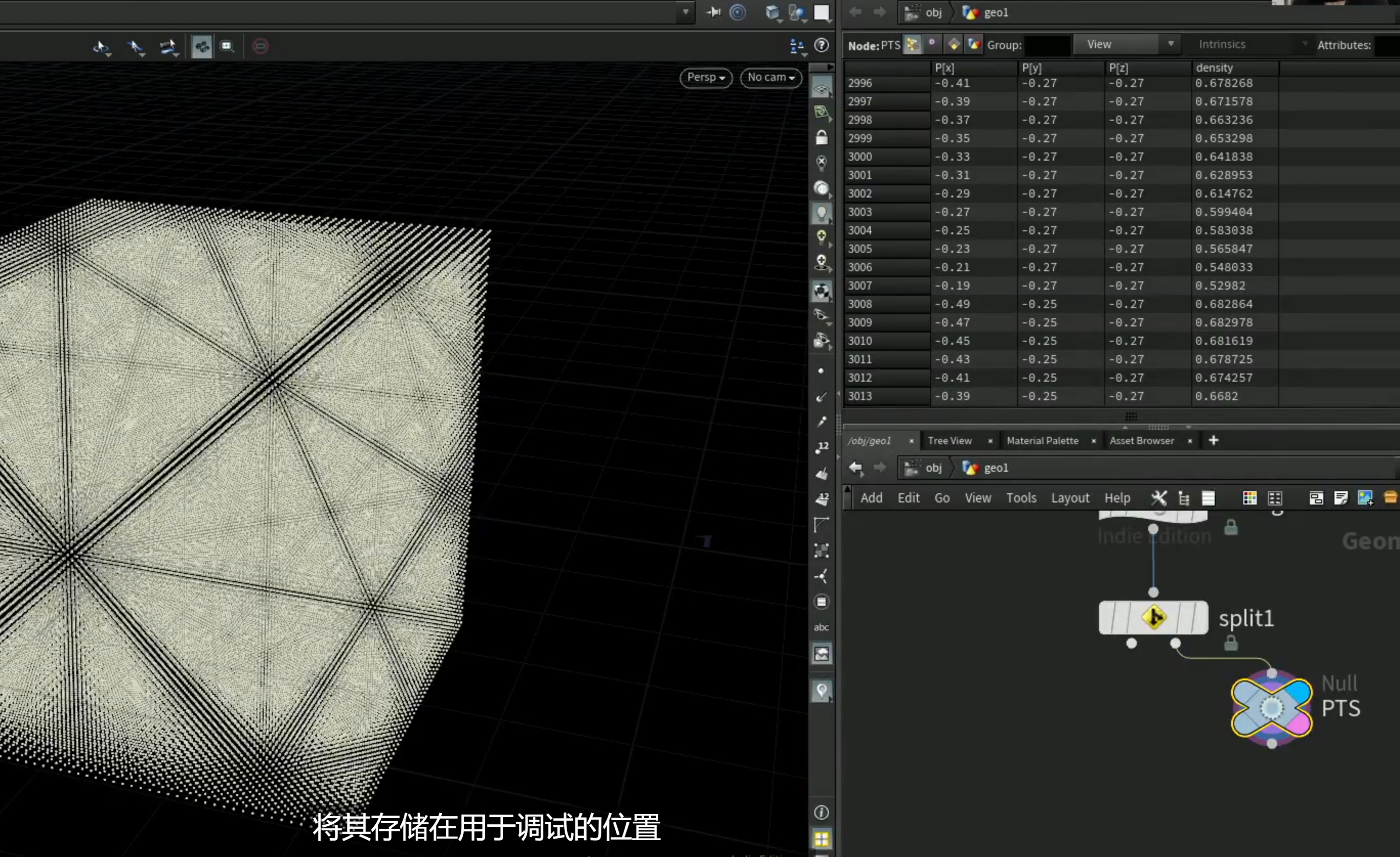Click the wrench icon in network toolbar
Viewport: 1400px width, 857px height.
1158,498
